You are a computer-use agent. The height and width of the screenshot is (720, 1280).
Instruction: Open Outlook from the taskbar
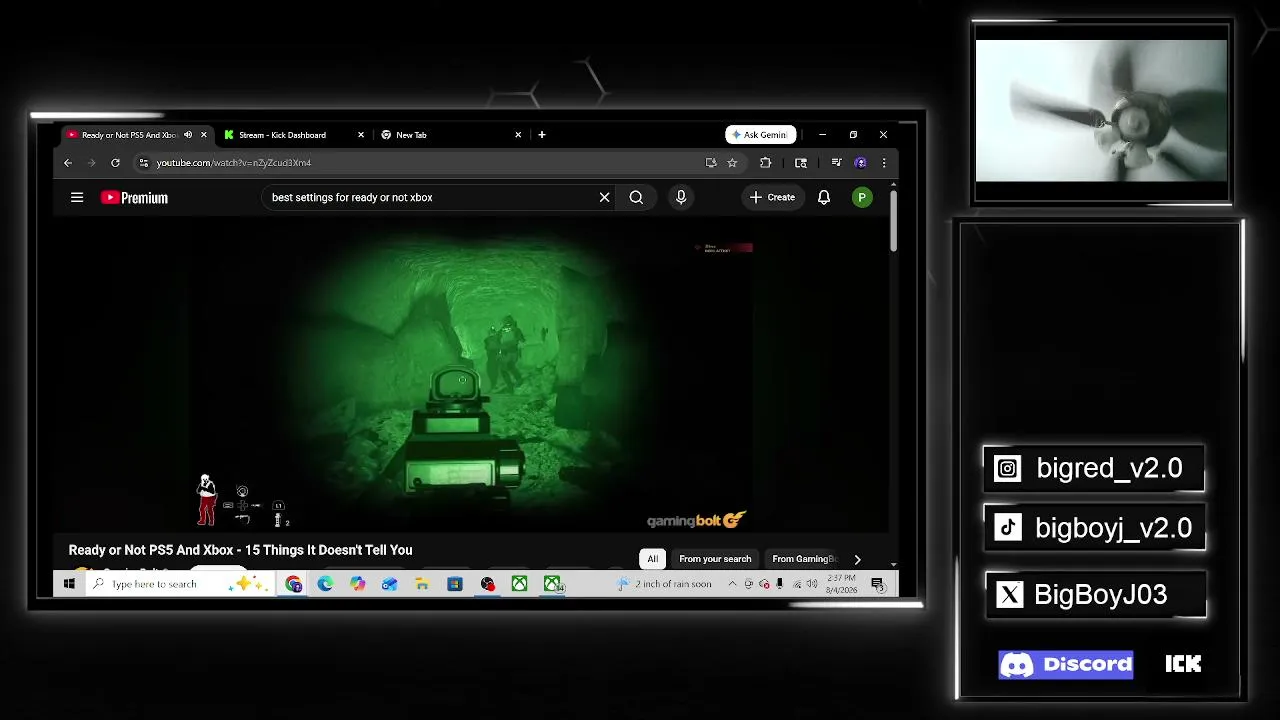[389, 584]
